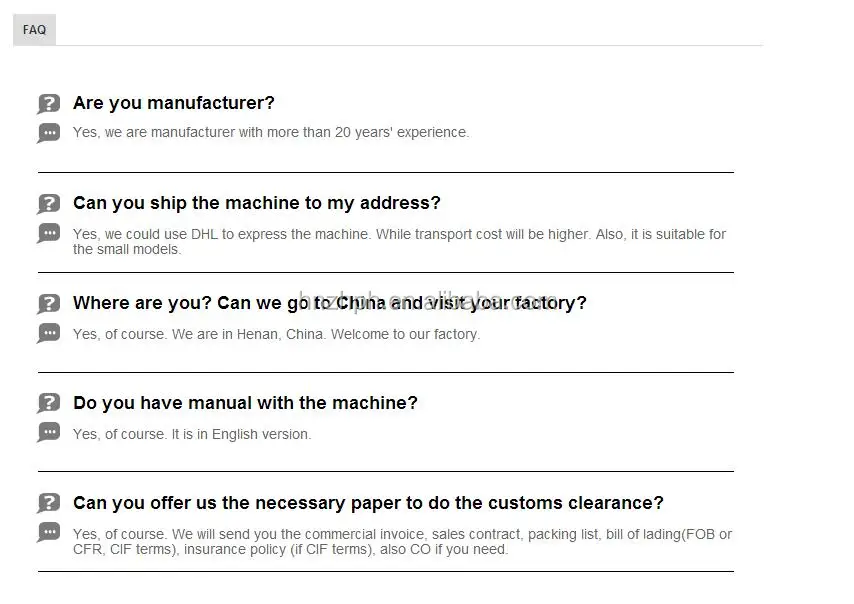Open the question "Are you manufacturer?"
This screenshot has width=854, height=604.
[x=173, y=103]
